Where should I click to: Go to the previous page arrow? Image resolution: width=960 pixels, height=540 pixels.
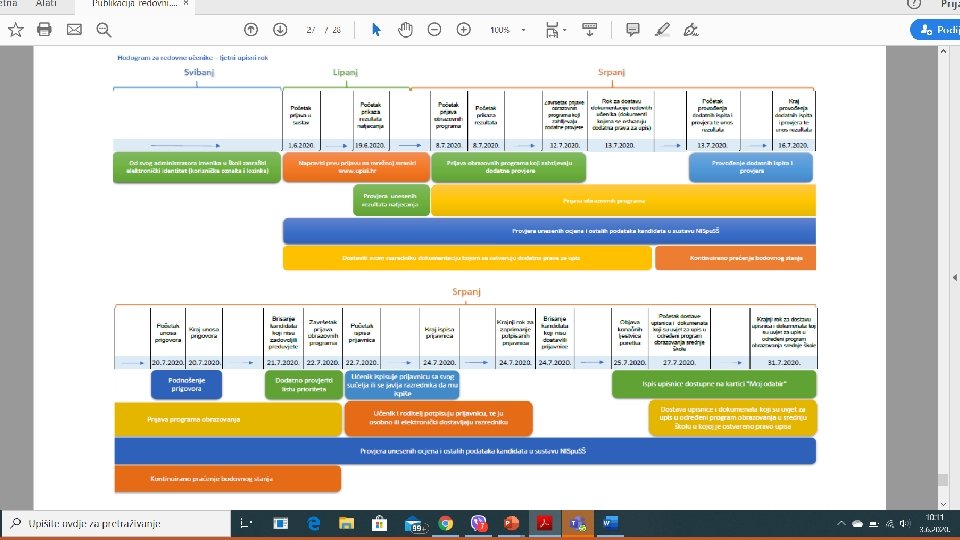tap(250, 29)
